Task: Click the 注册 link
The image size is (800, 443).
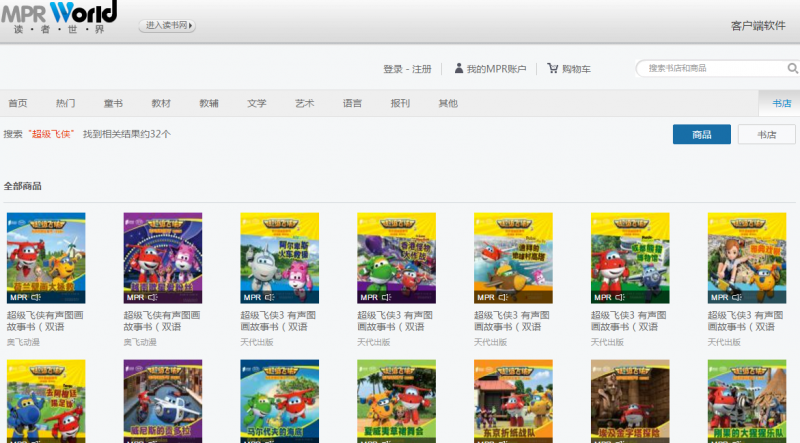Action: point(422,69)
